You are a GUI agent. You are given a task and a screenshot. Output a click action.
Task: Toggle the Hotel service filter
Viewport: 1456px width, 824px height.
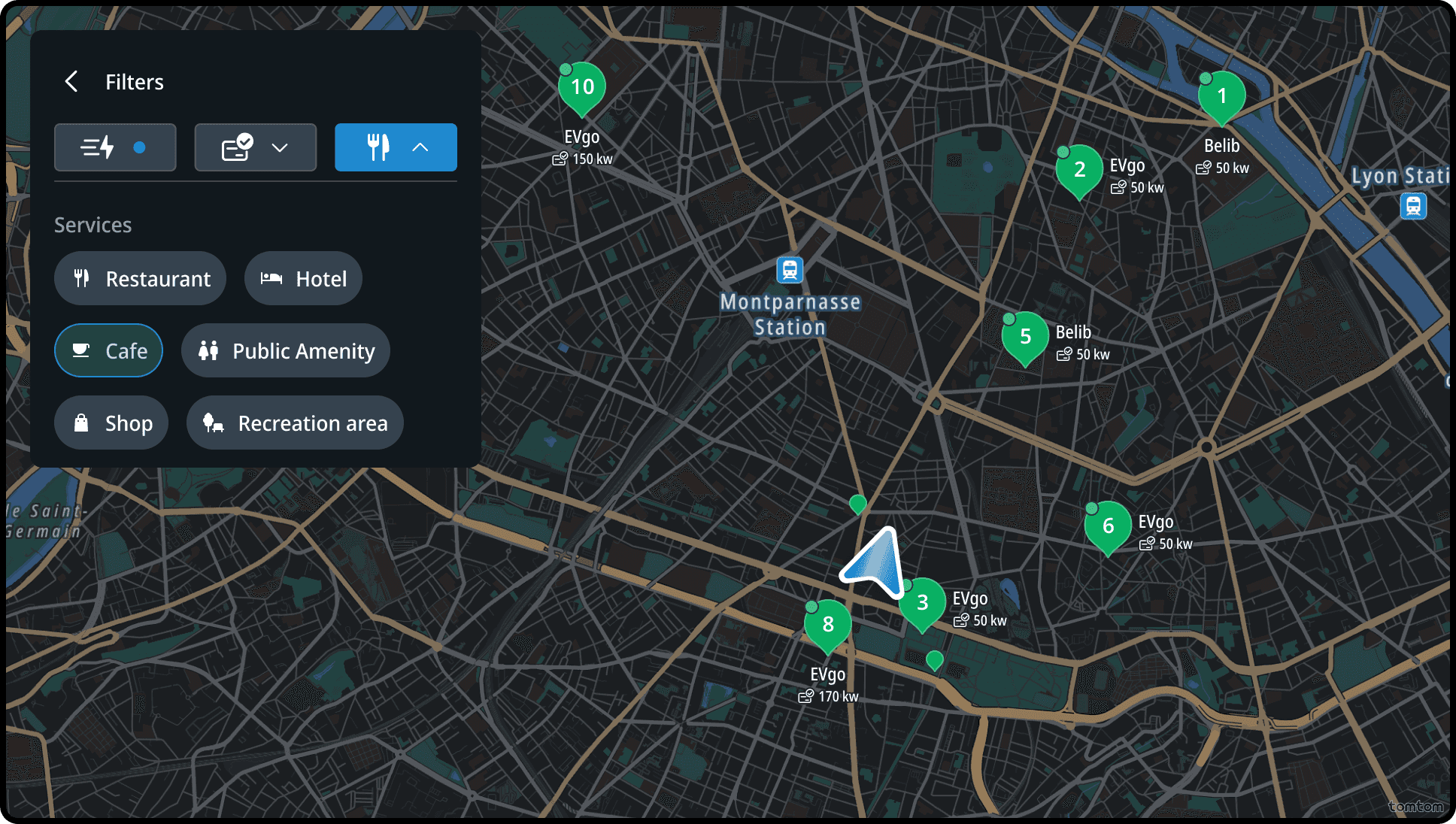[303, 278]
